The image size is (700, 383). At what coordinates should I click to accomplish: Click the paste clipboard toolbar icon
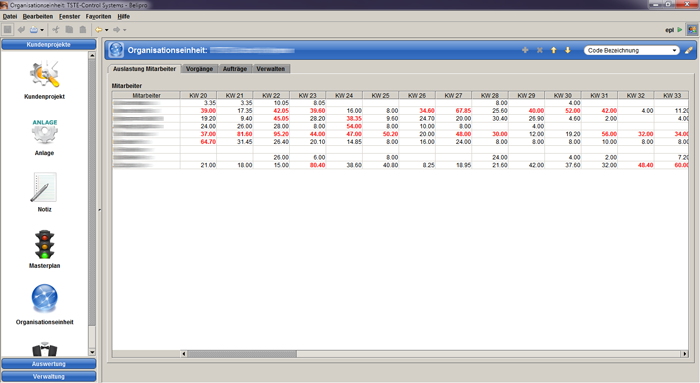click(x=83, y=29)
